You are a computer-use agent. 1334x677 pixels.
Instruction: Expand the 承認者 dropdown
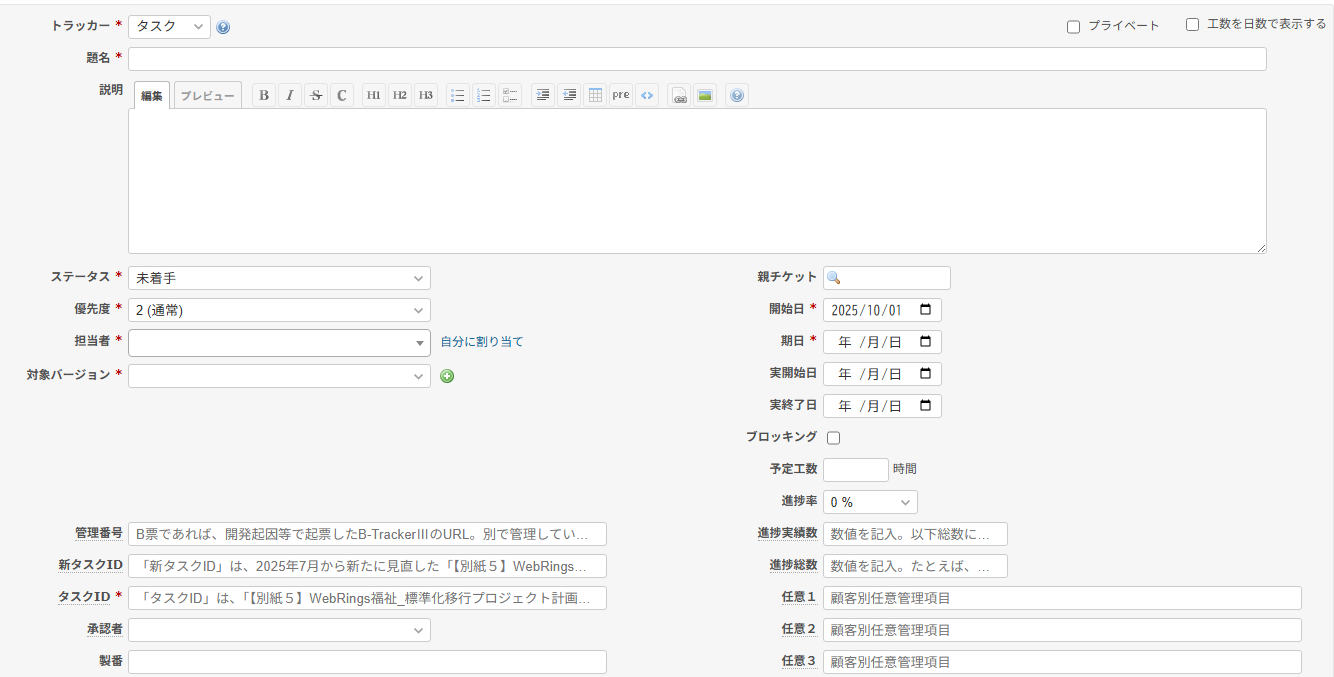click(279, 630)
